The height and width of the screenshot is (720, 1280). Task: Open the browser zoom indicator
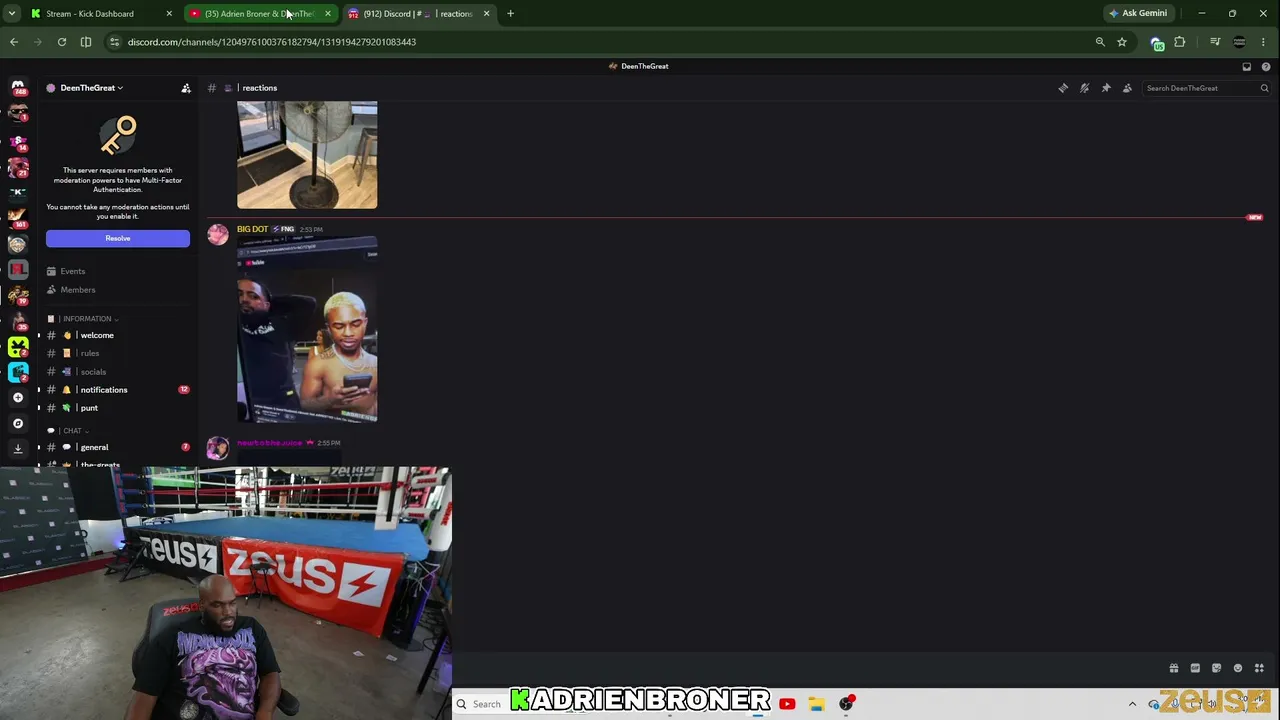point(1100,42)
